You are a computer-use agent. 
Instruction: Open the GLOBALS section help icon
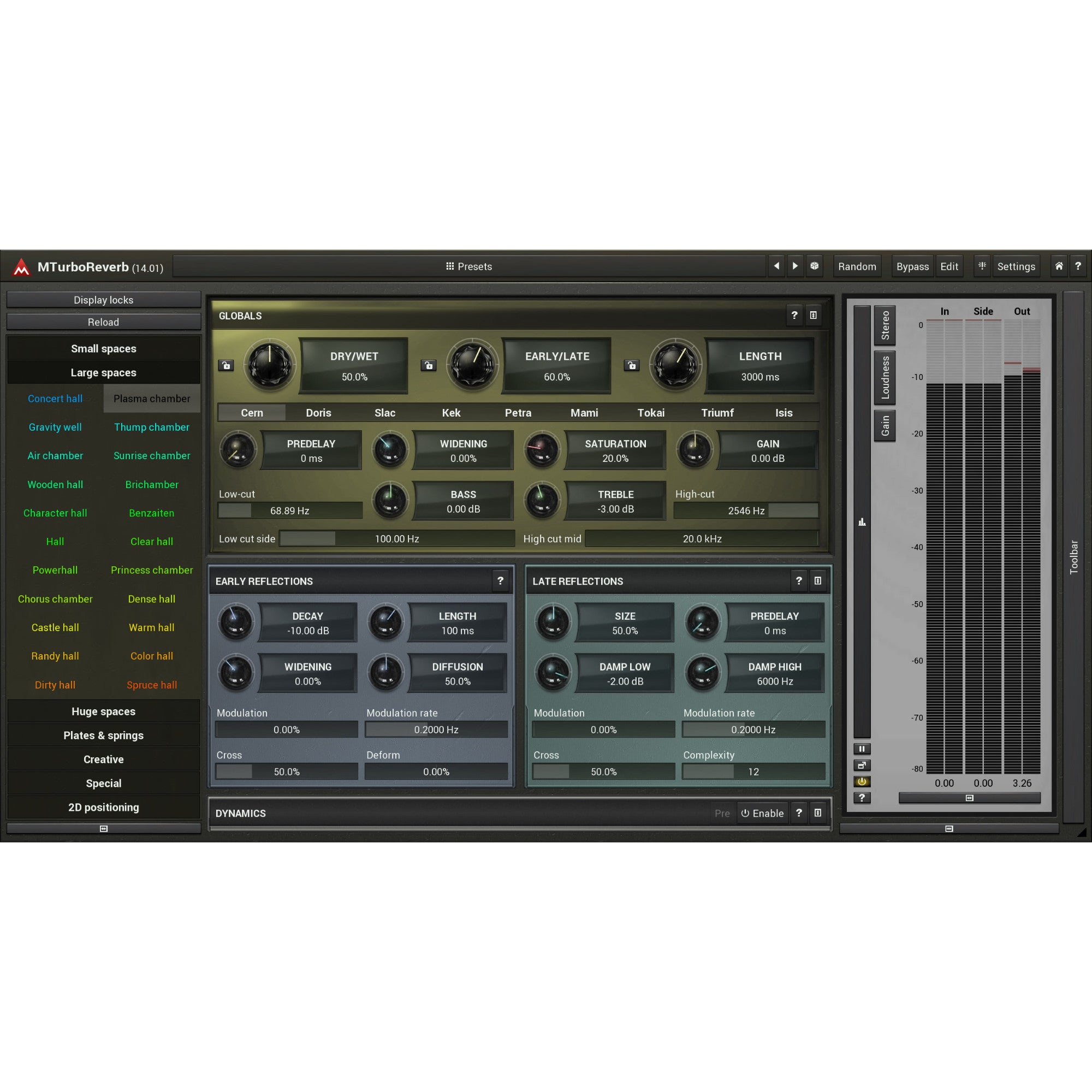tap(794, 316)
